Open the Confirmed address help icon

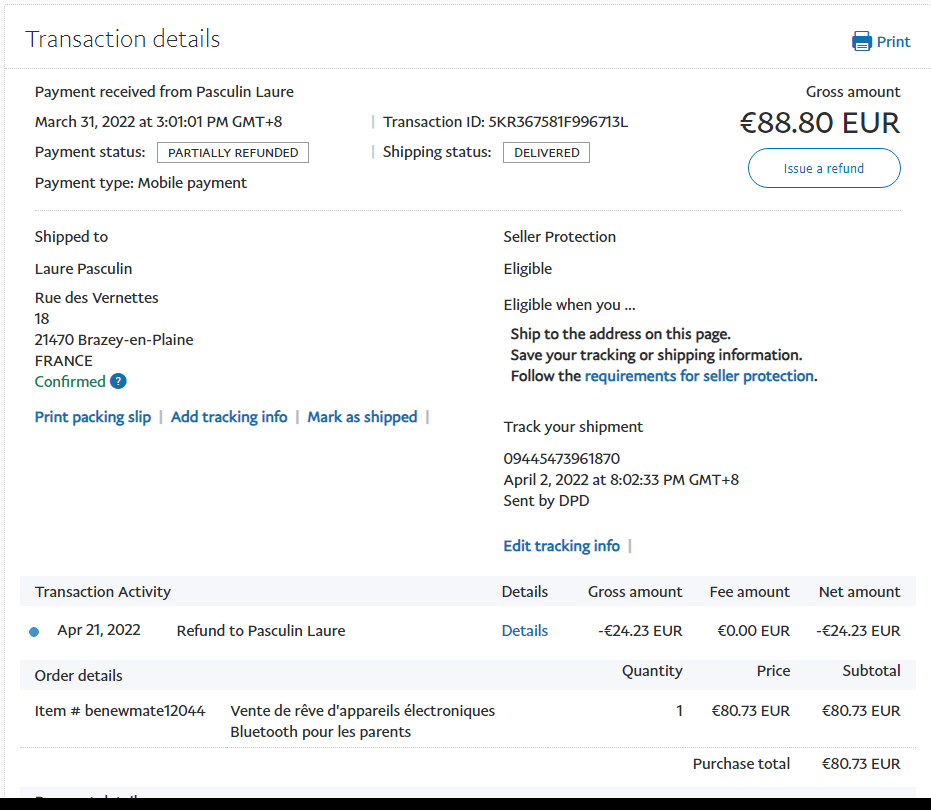point(118,381)
